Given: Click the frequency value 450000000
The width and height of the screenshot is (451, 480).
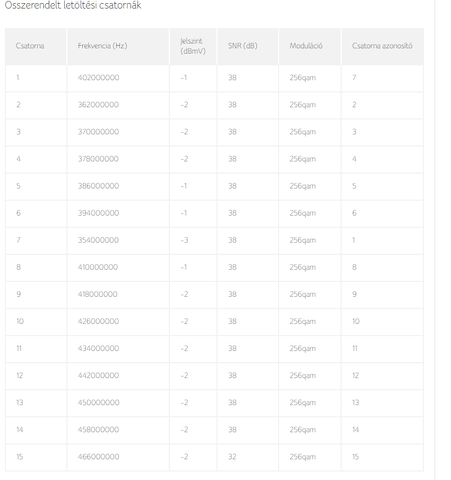Looking at the screenshot, I should [98, 402].
